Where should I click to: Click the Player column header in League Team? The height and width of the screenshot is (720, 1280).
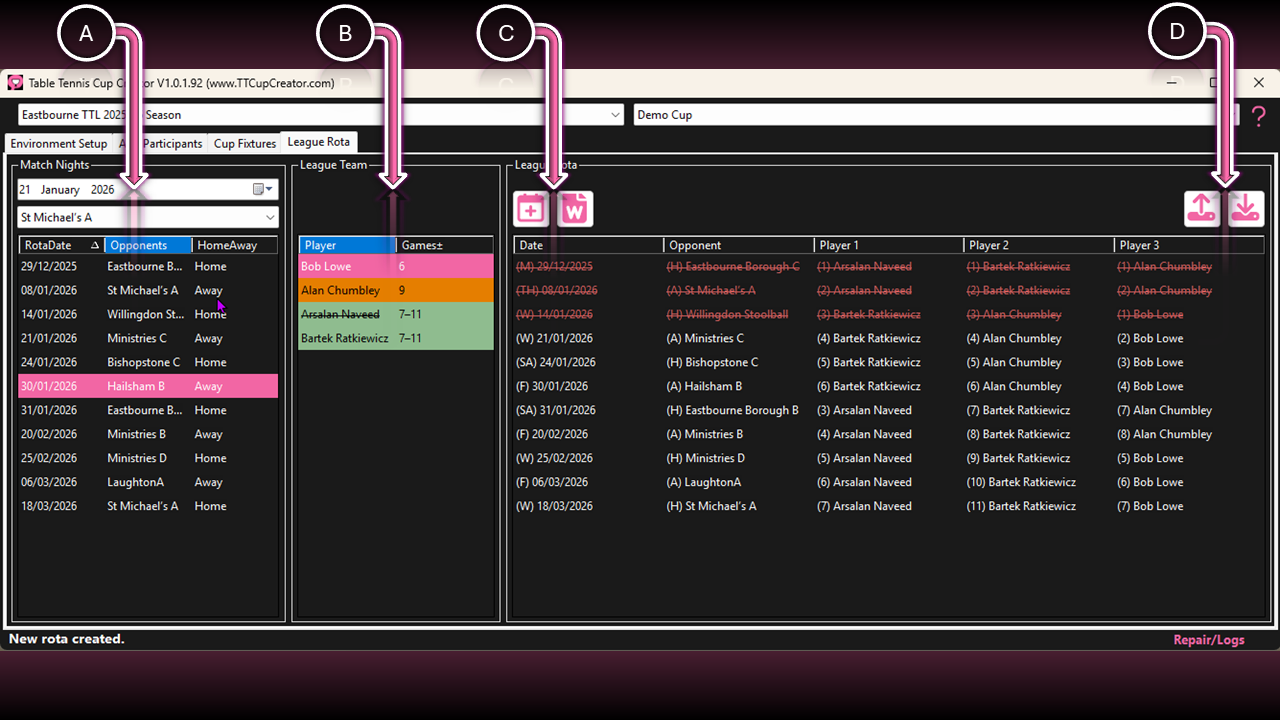tap(348, 245)
